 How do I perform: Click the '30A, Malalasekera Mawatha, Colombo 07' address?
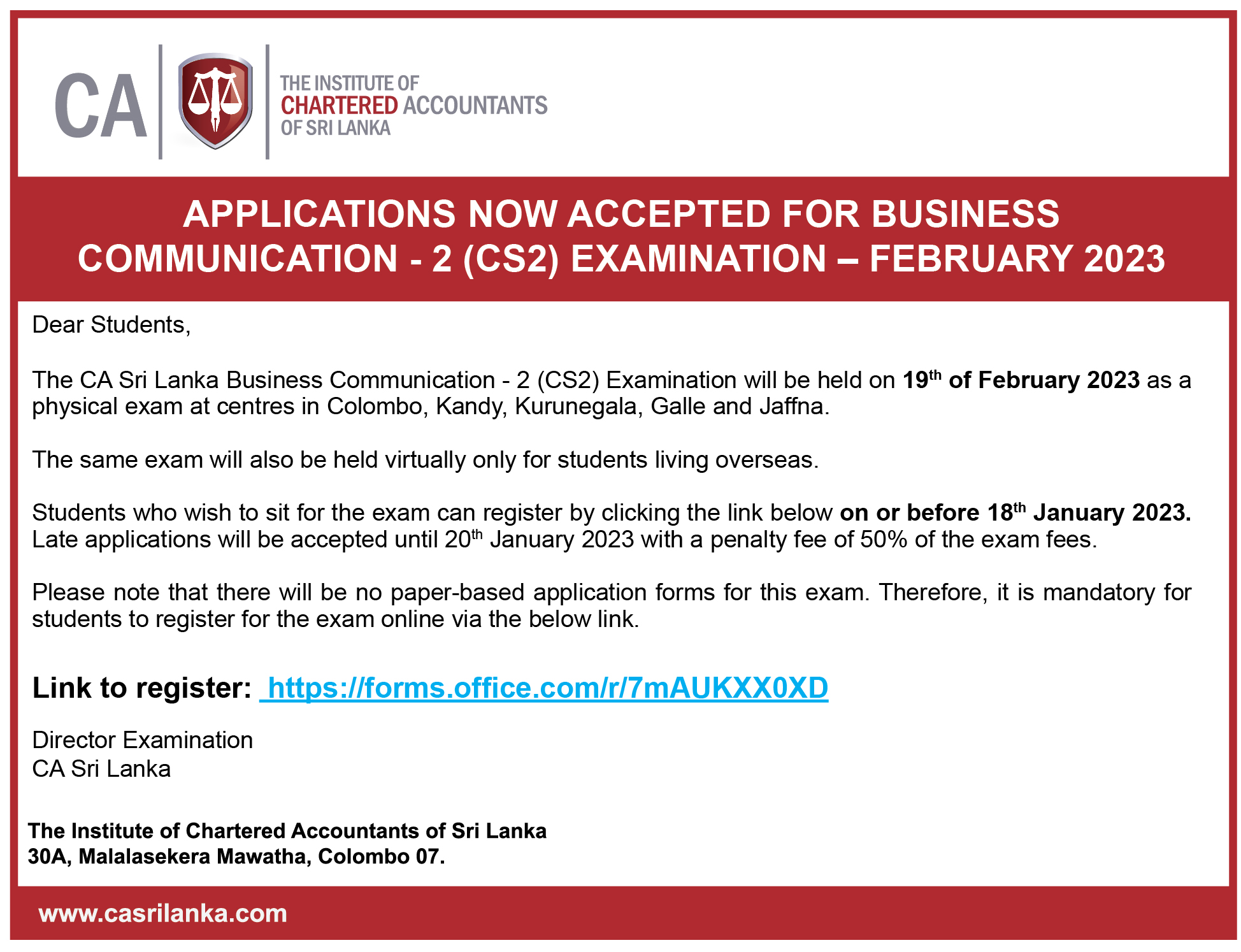pyautogui.click(x=236, y=856)
